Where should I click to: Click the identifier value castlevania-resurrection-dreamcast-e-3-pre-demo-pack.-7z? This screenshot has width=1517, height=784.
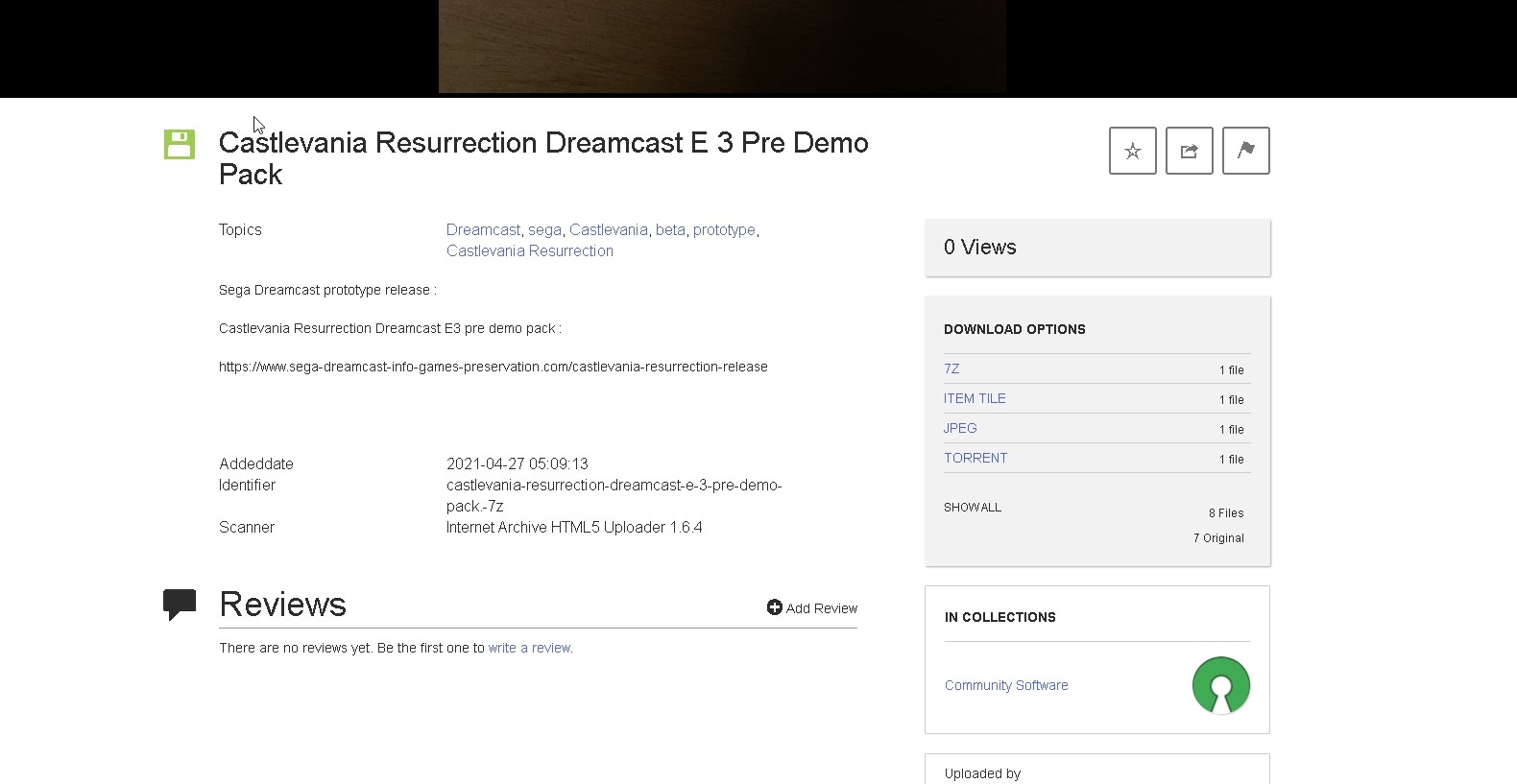614,495
